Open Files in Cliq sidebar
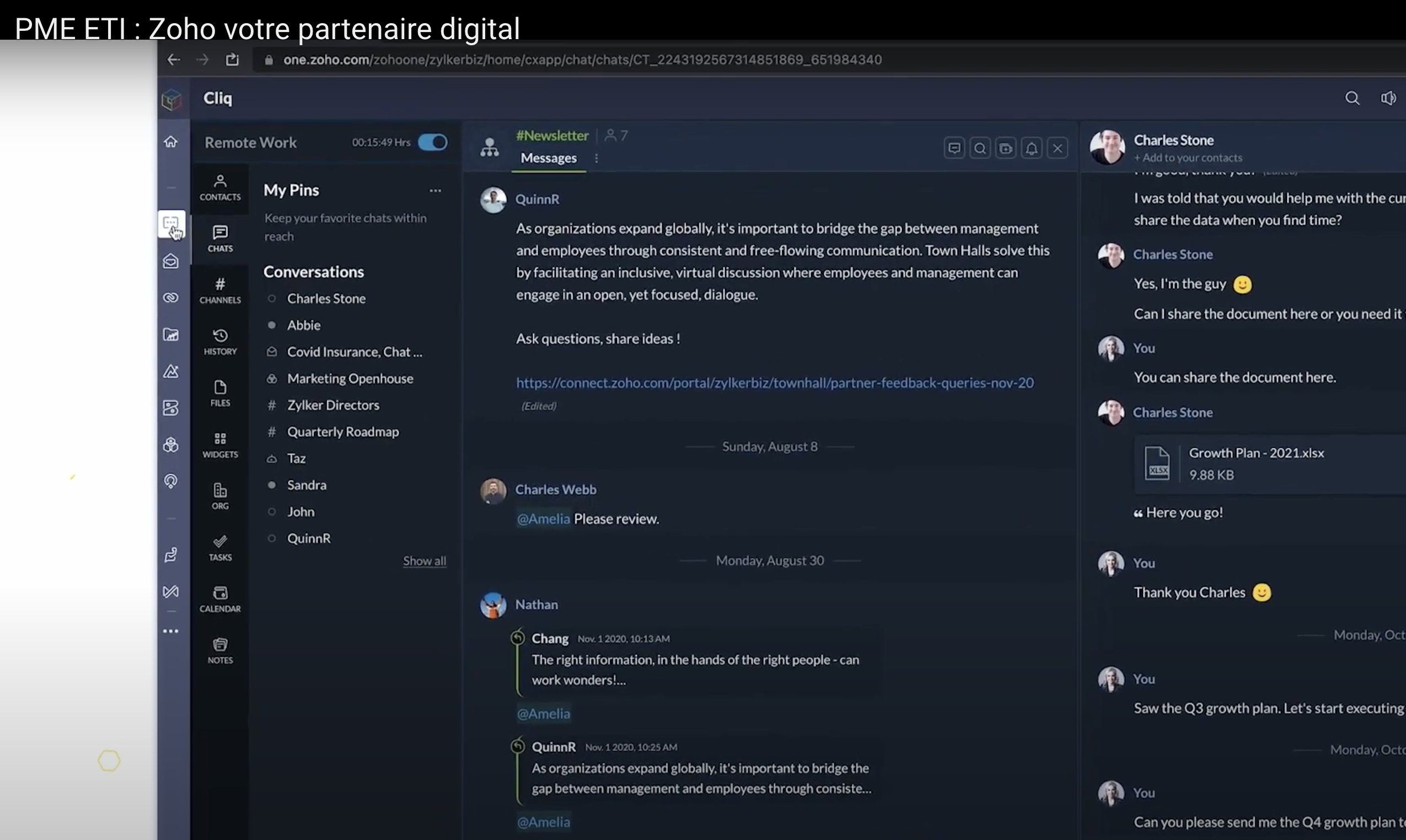The height and width of the screenshot is (840, 1406). point(220,394)
